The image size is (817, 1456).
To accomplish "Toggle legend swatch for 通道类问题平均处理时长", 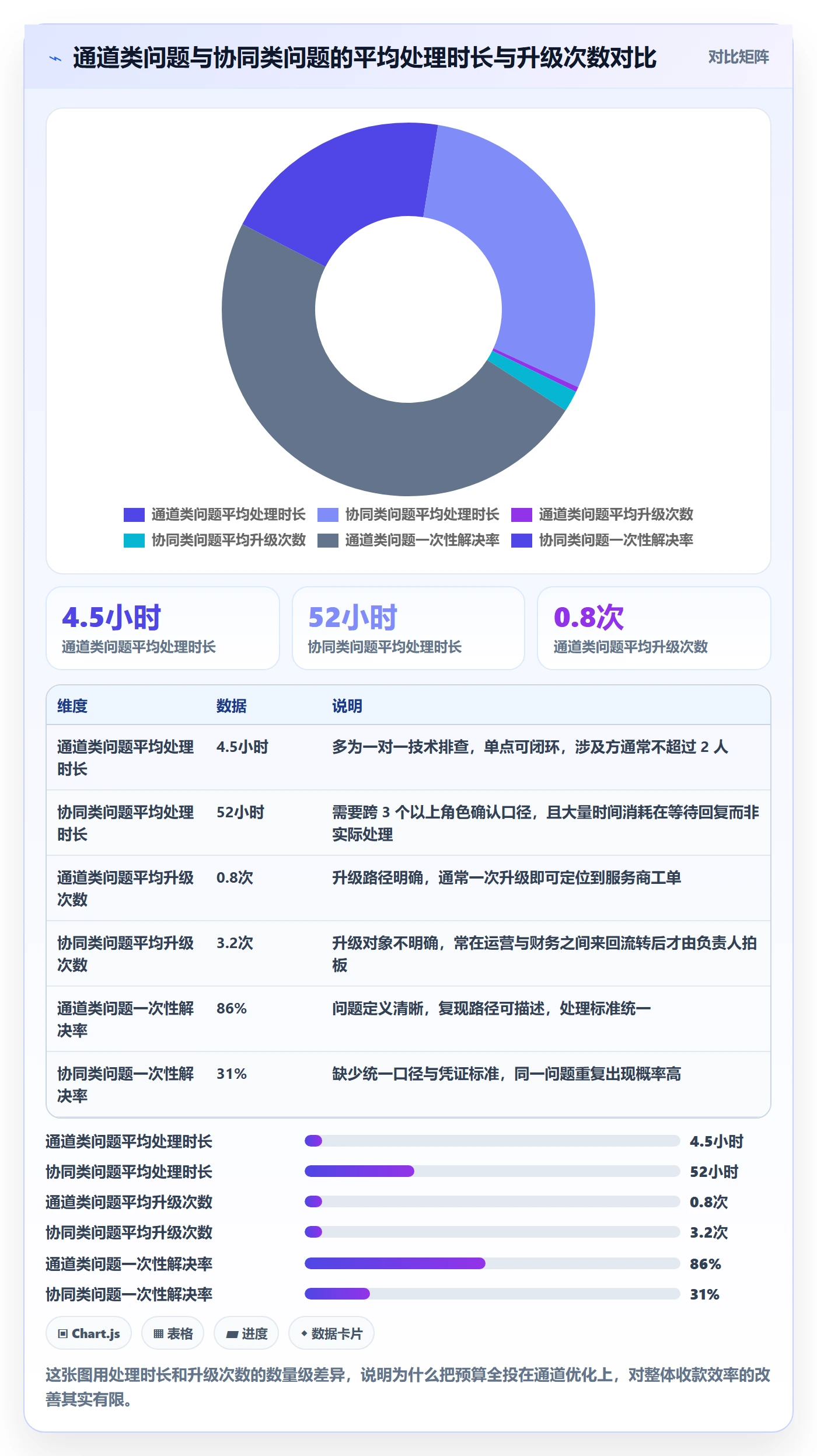I will coord(134,515).
